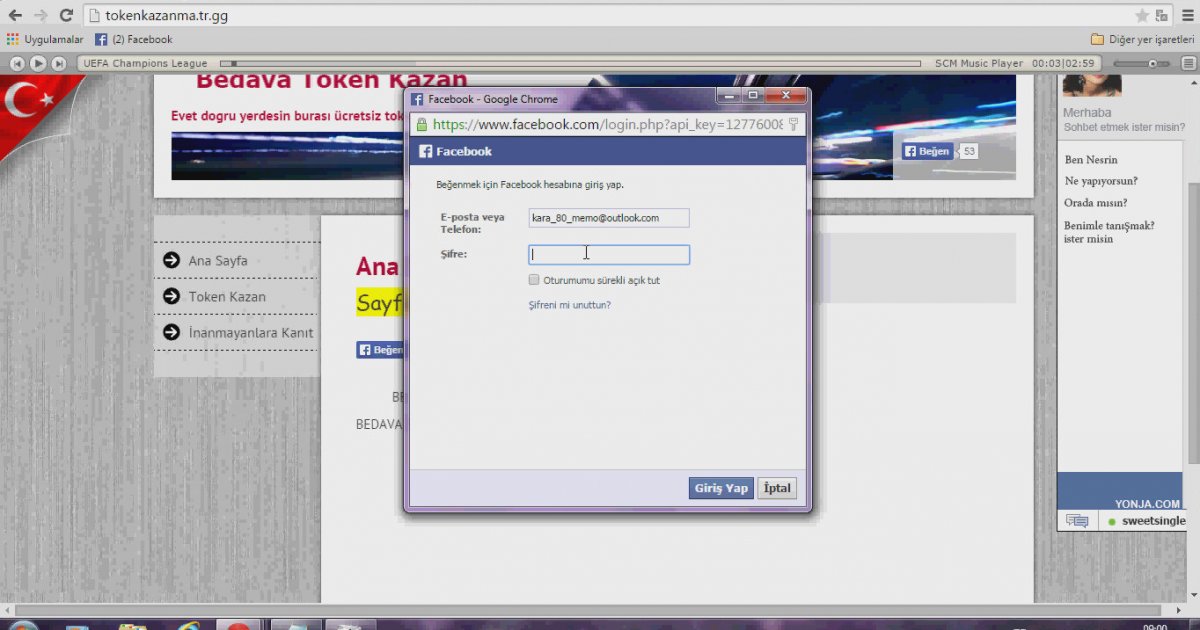Play the UEFA Champions League track
This screenshot has height=630, width=1200.
point(38,63)
